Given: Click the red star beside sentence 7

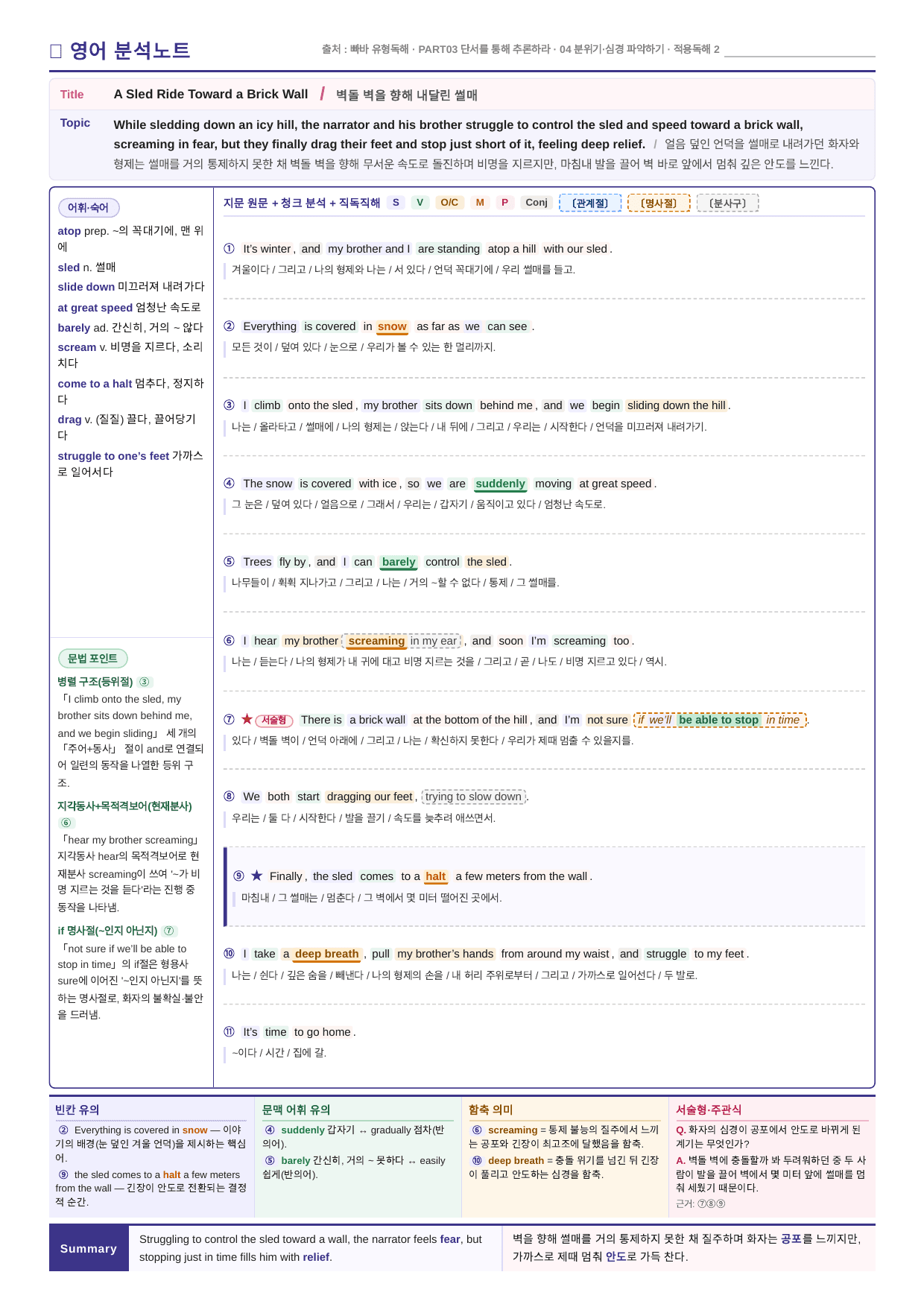Looking at the screenshot, I should pyautogui.click(x=247, y=719).
